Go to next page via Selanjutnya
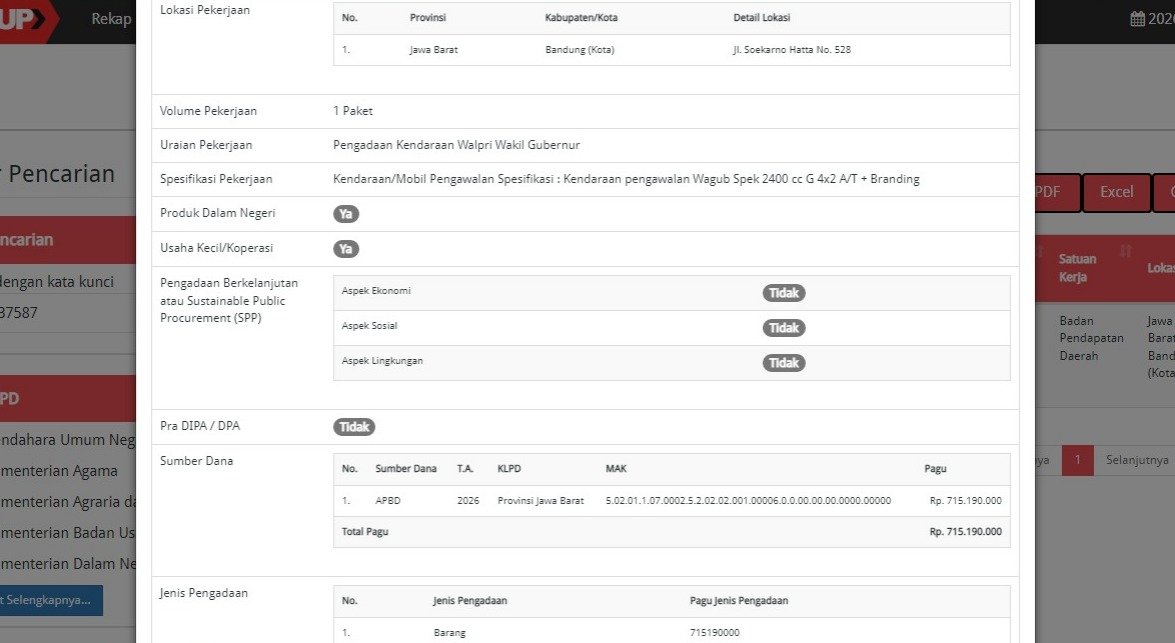This screenshot has width=1175, height=643. 1135,460
